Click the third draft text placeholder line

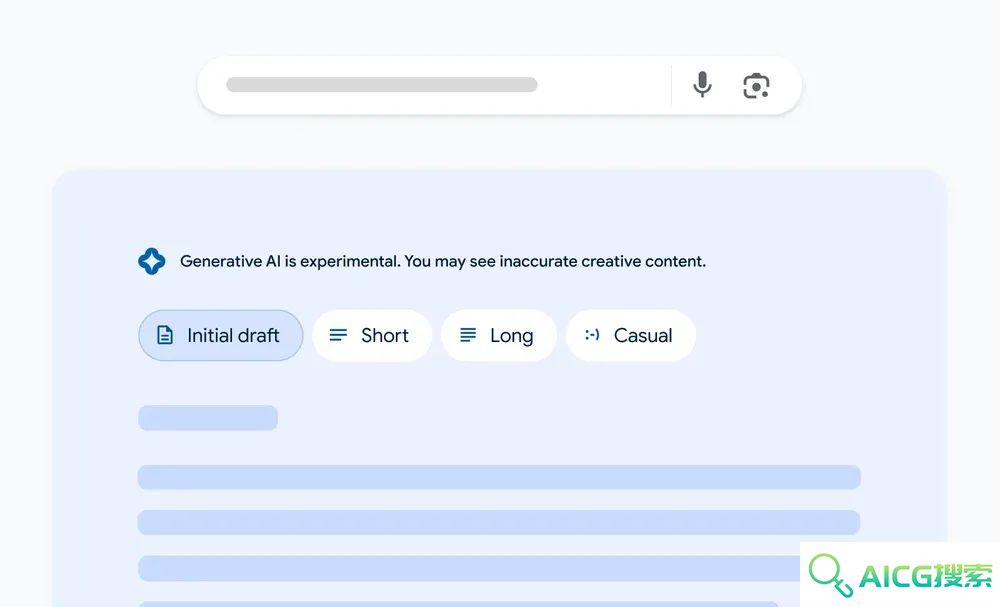pyautogui.click(x=469, y=568)
